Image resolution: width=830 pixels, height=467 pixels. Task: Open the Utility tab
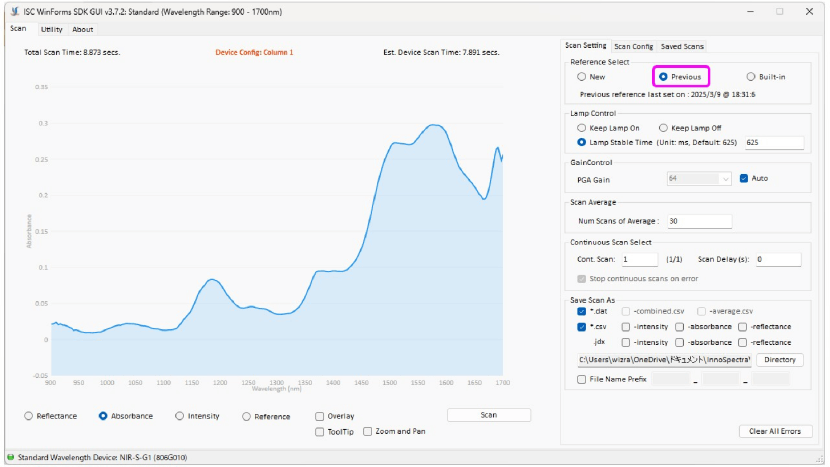(51, 29)
